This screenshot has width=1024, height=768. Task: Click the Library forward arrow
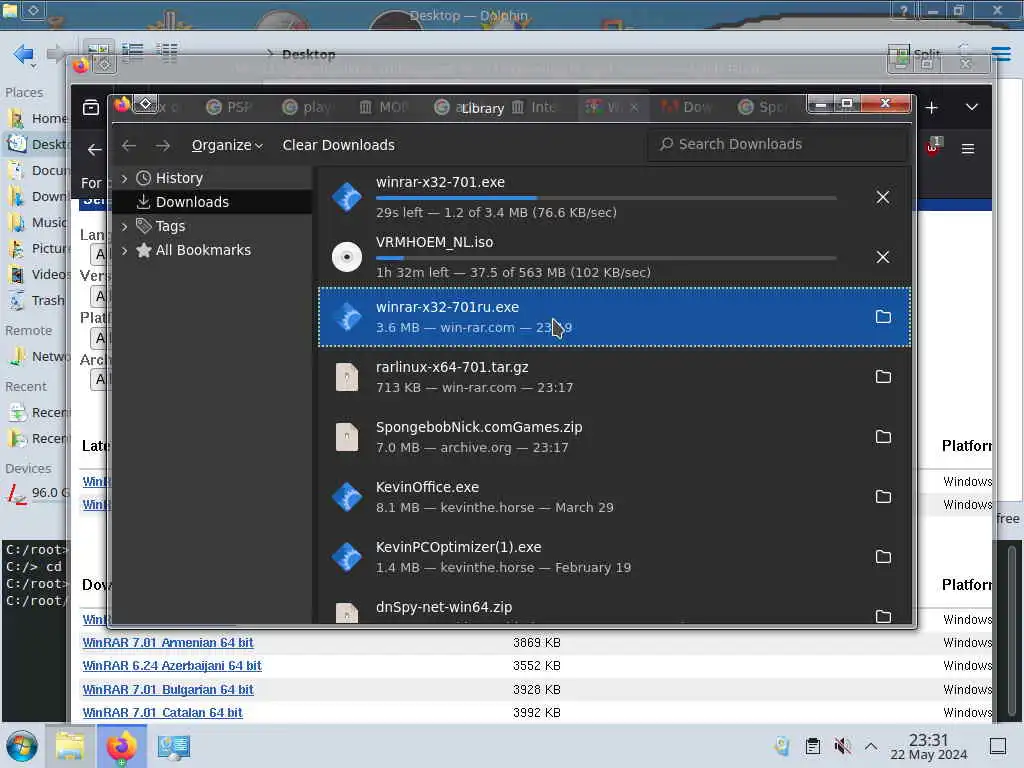click(163, 145)
